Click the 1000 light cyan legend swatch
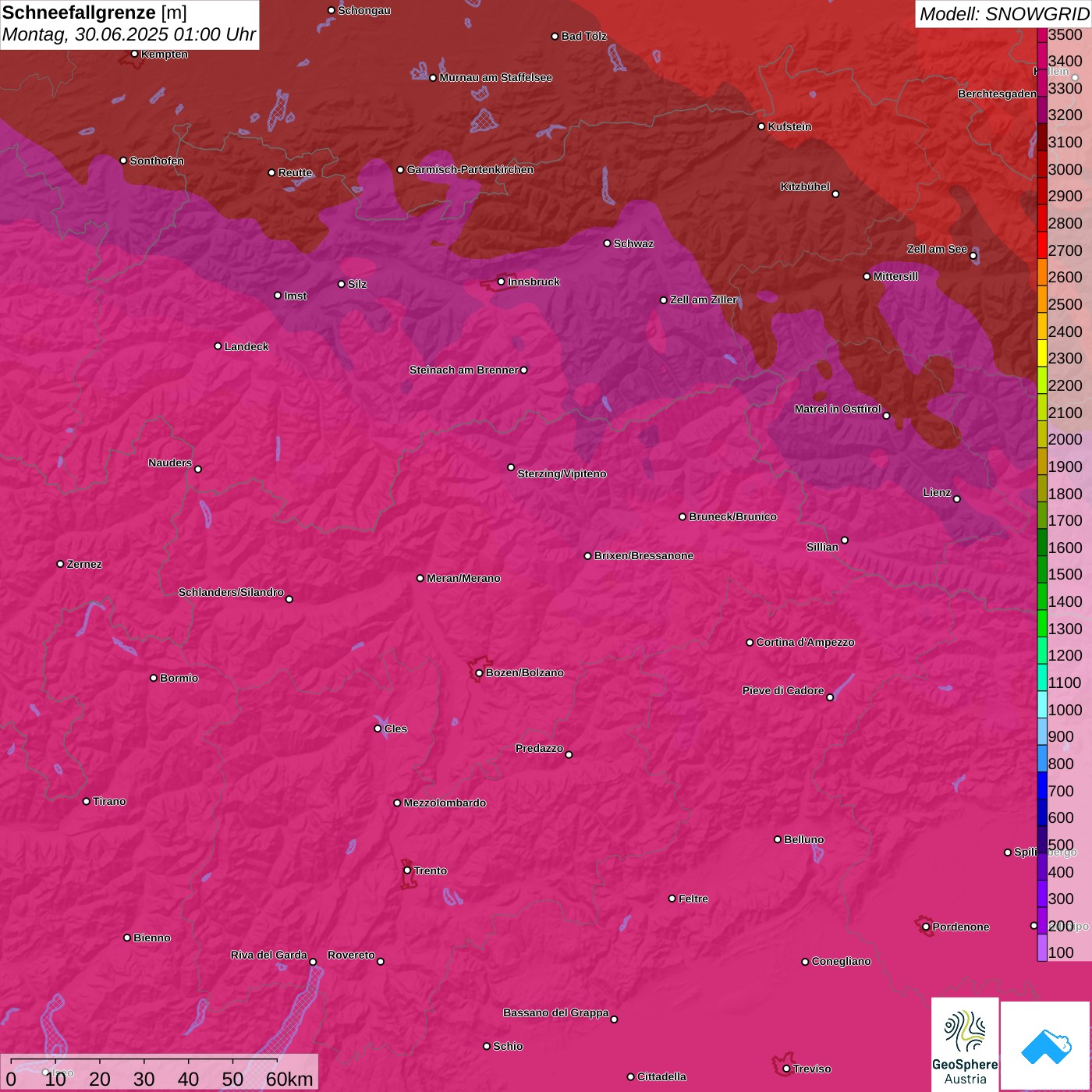Image resolution: width=1092 pixels, height=1092 pixels. [1042, 704]
